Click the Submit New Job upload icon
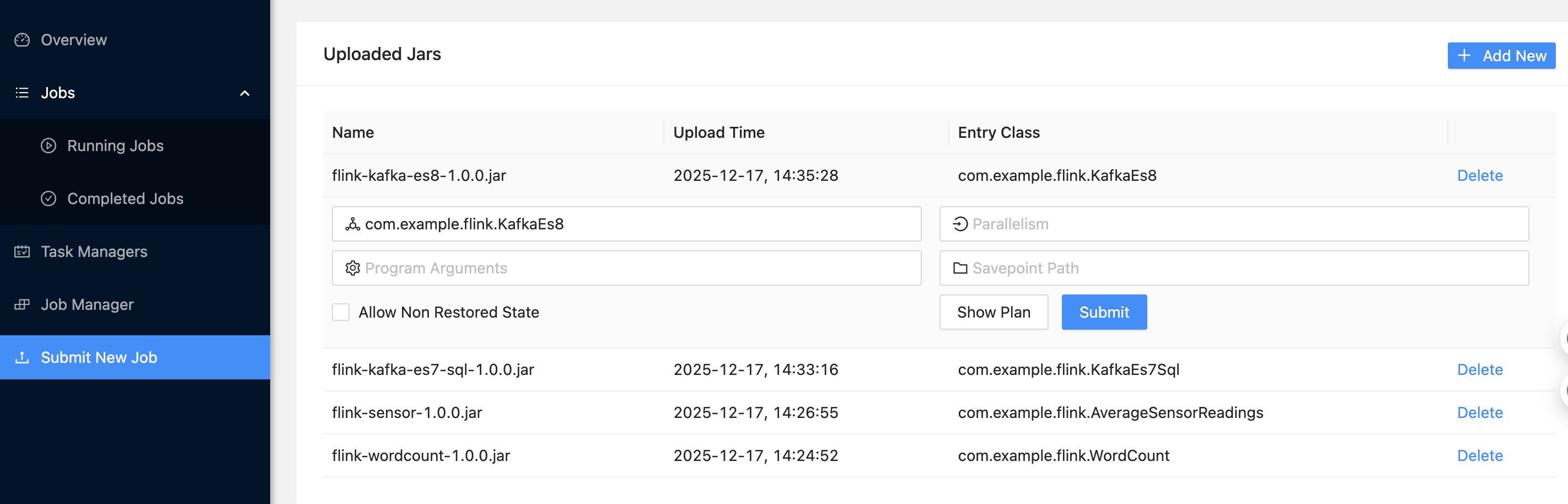Viewport: 1568px width, 504px height. tap(22, 358)
